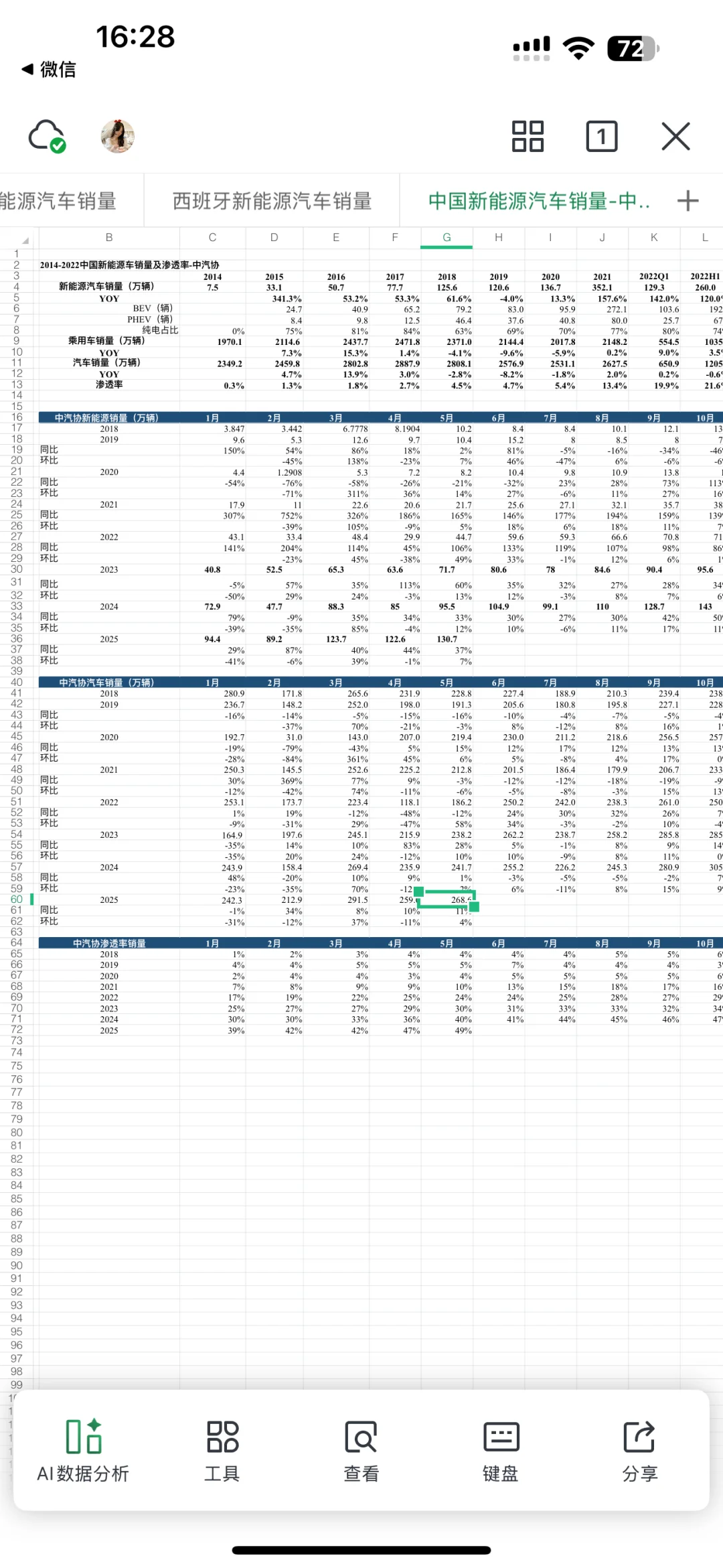Viewport: 723px width, 1568px height.
Task: Tap cell value 1970.1 in row 9
Action: point(230,342)
